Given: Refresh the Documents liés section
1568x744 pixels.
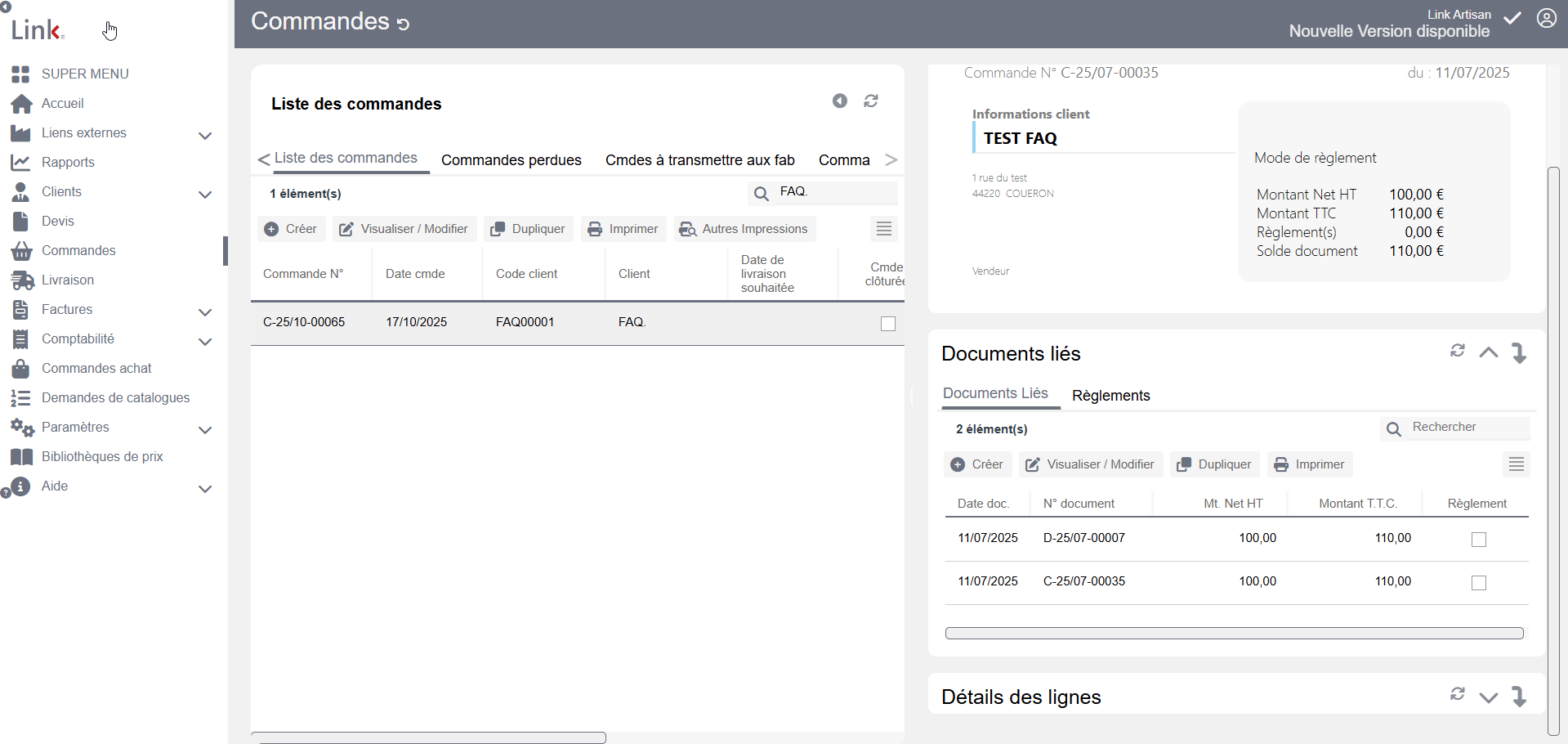Looking at the screenshot, I should coord(1458,351).
